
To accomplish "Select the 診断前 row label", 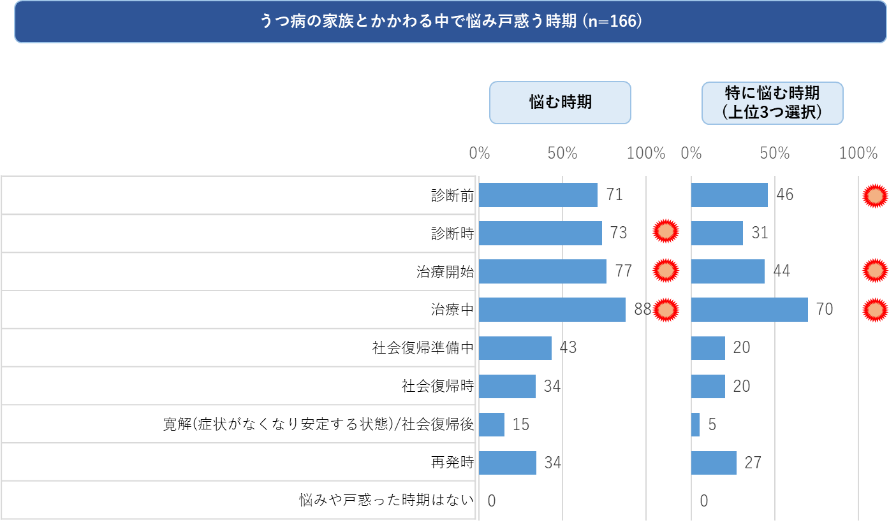I will 452,195.
